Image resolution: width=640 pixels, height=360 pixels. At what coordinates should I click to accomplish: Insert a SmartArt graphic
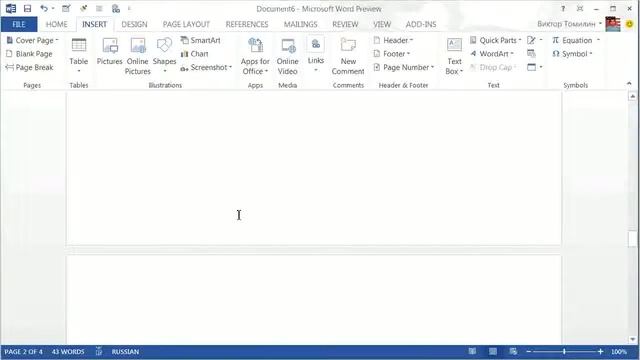(200, 40)
